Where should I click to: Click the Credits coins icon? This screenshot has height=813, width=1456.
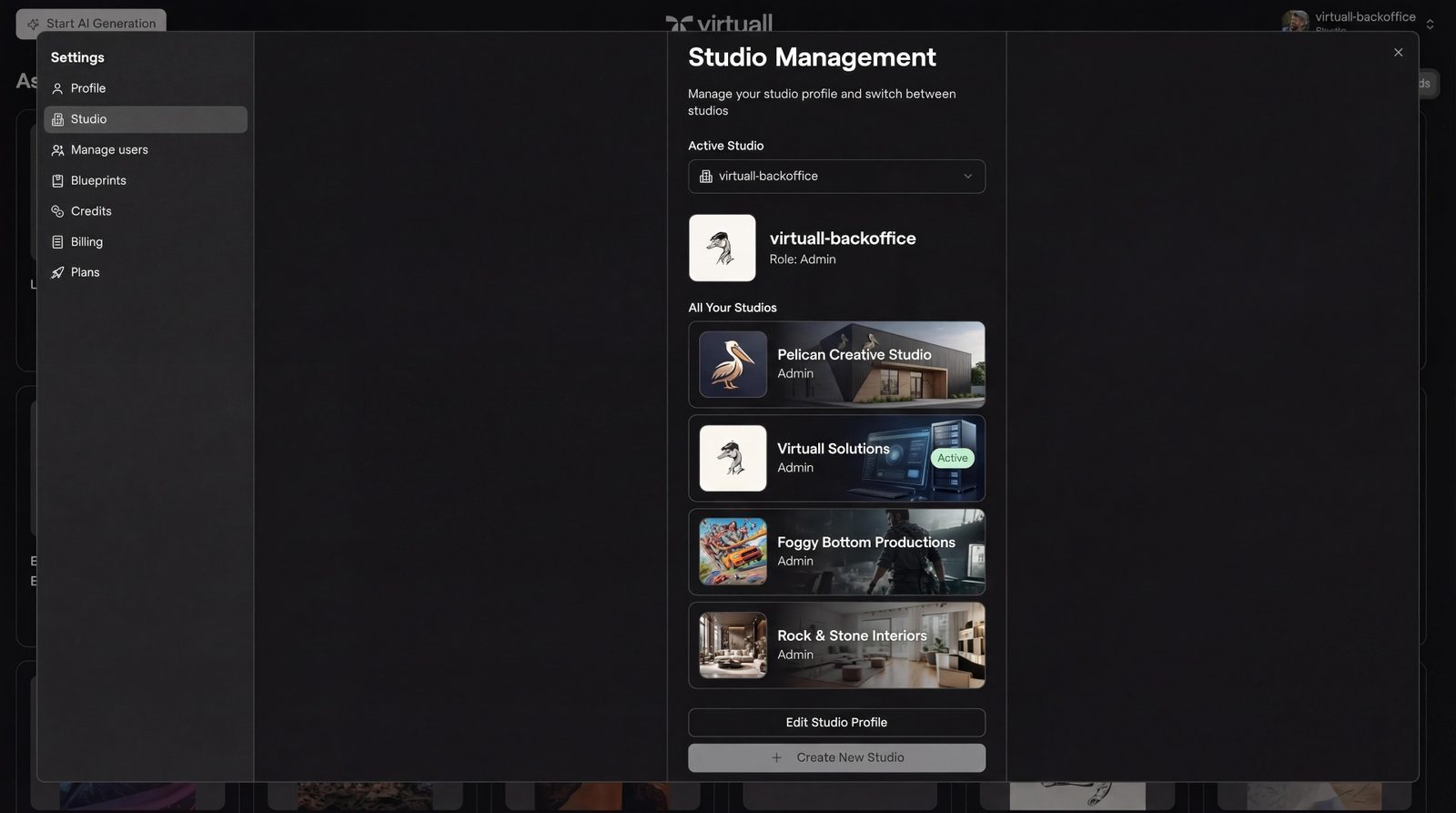pyautogui.click(x=57, y=211)
